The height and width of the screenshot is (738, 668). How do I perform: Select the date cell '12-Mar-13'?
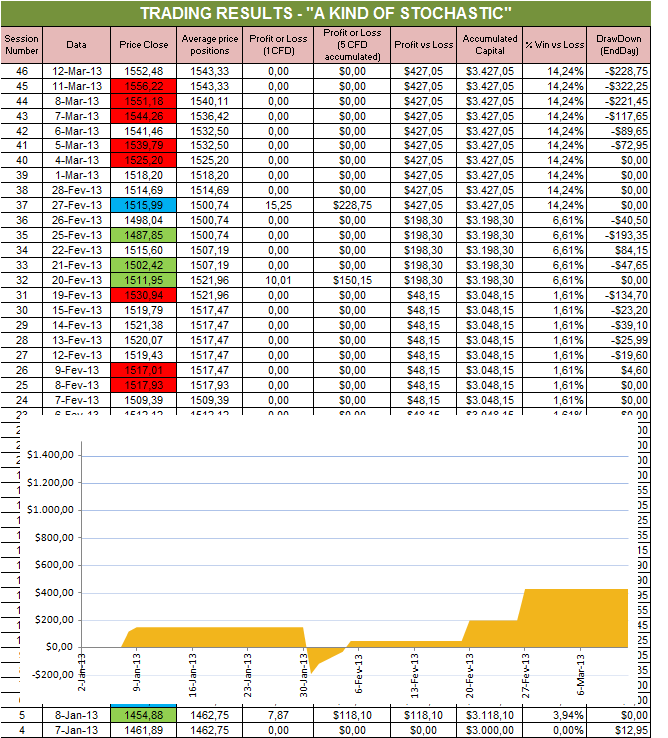click(x=77, y=71)
